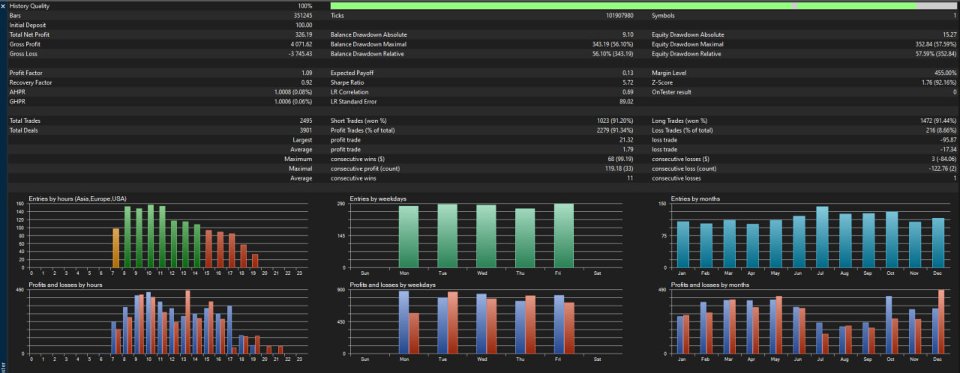Viewport: 960px width, 373px height.
Task: Click the Profits and losses by months chart
Action: coord(808,321)
